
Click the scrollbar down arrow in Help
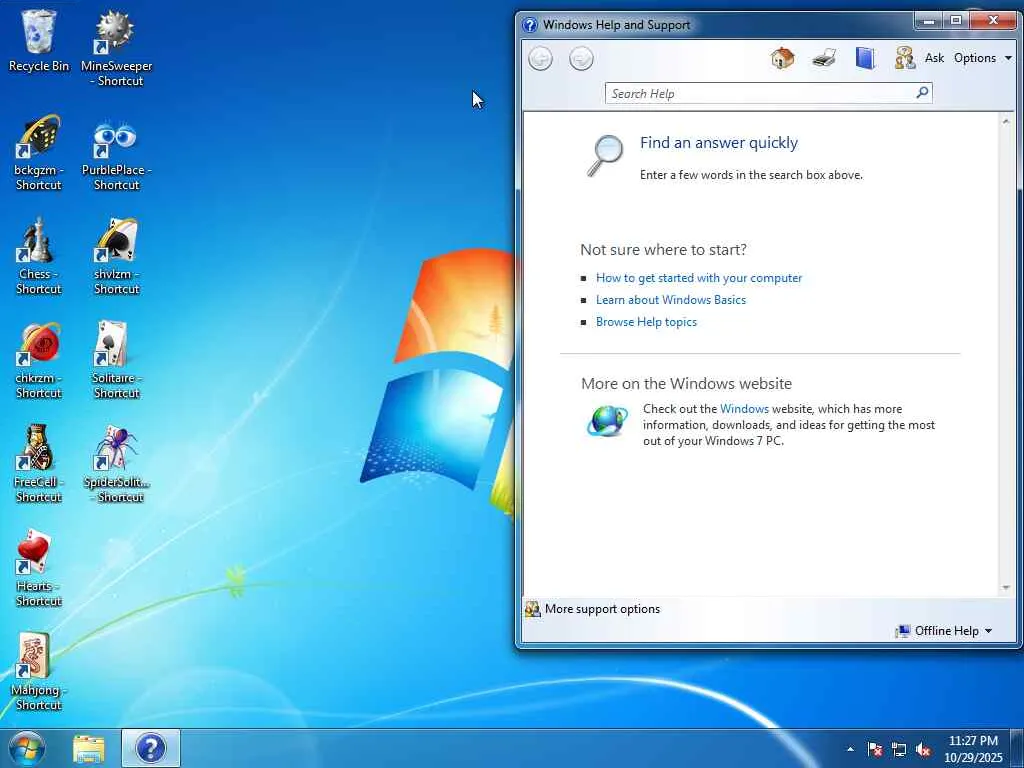pos(1006,588)
